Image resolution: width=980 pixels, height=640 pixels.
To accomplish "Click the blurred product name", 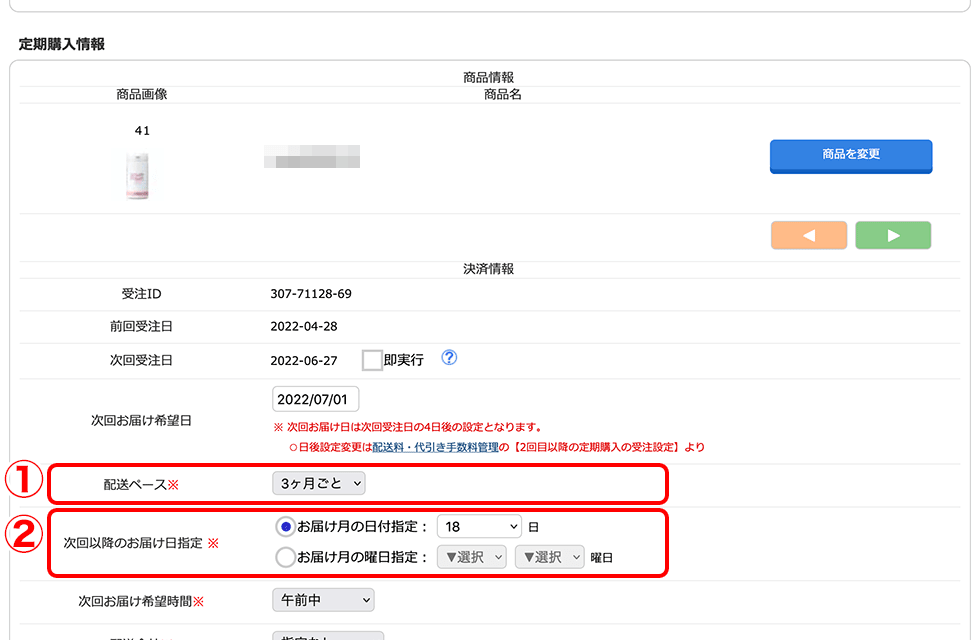I will [312, 156].
